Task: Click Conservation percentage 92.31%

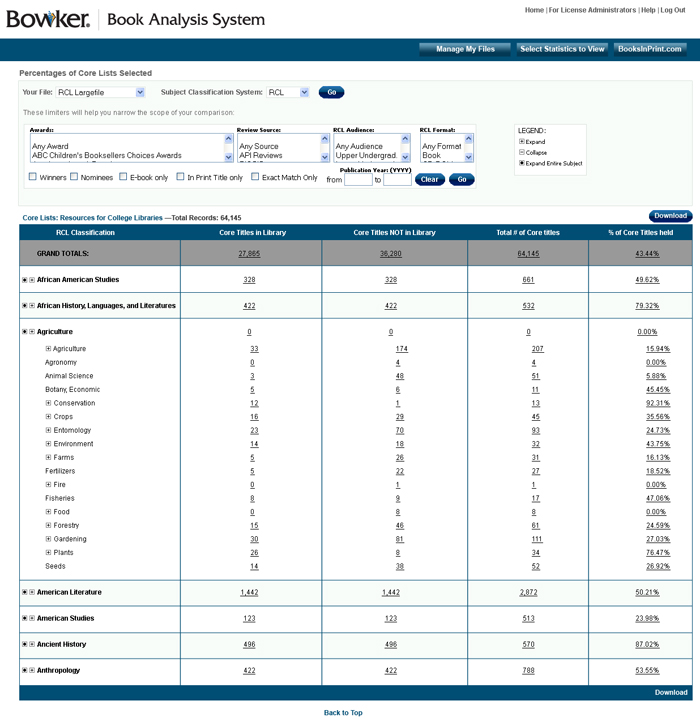Action: pyautogui.click(x=658, y=403)
